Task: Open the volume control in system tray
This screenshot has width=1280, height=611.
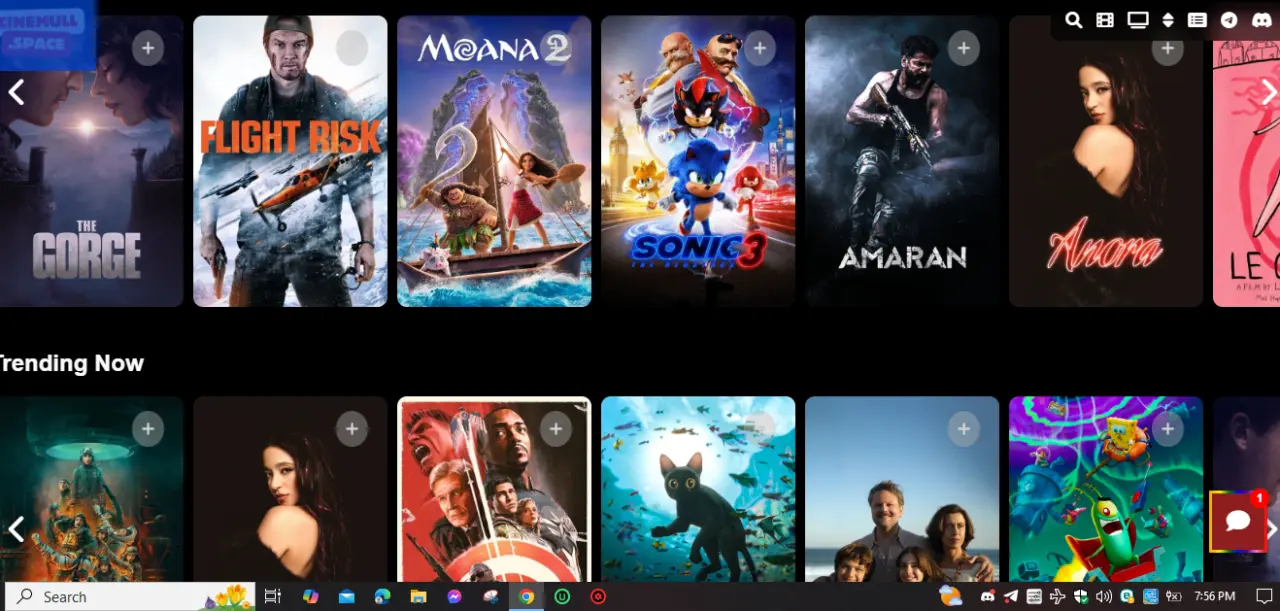Action: click(1104, 597)
